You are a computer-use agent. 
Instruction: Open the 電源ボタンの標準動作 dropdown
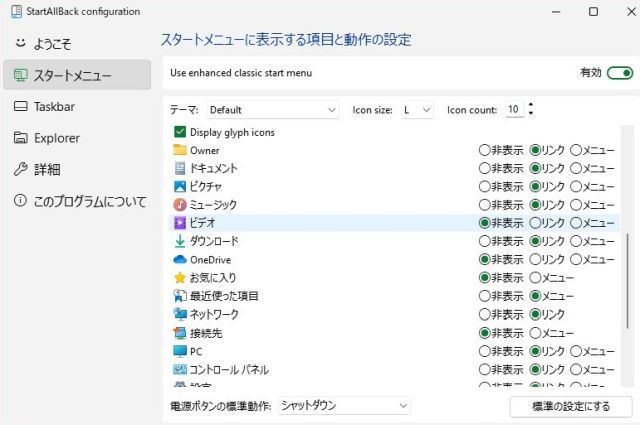click(344, 405)
